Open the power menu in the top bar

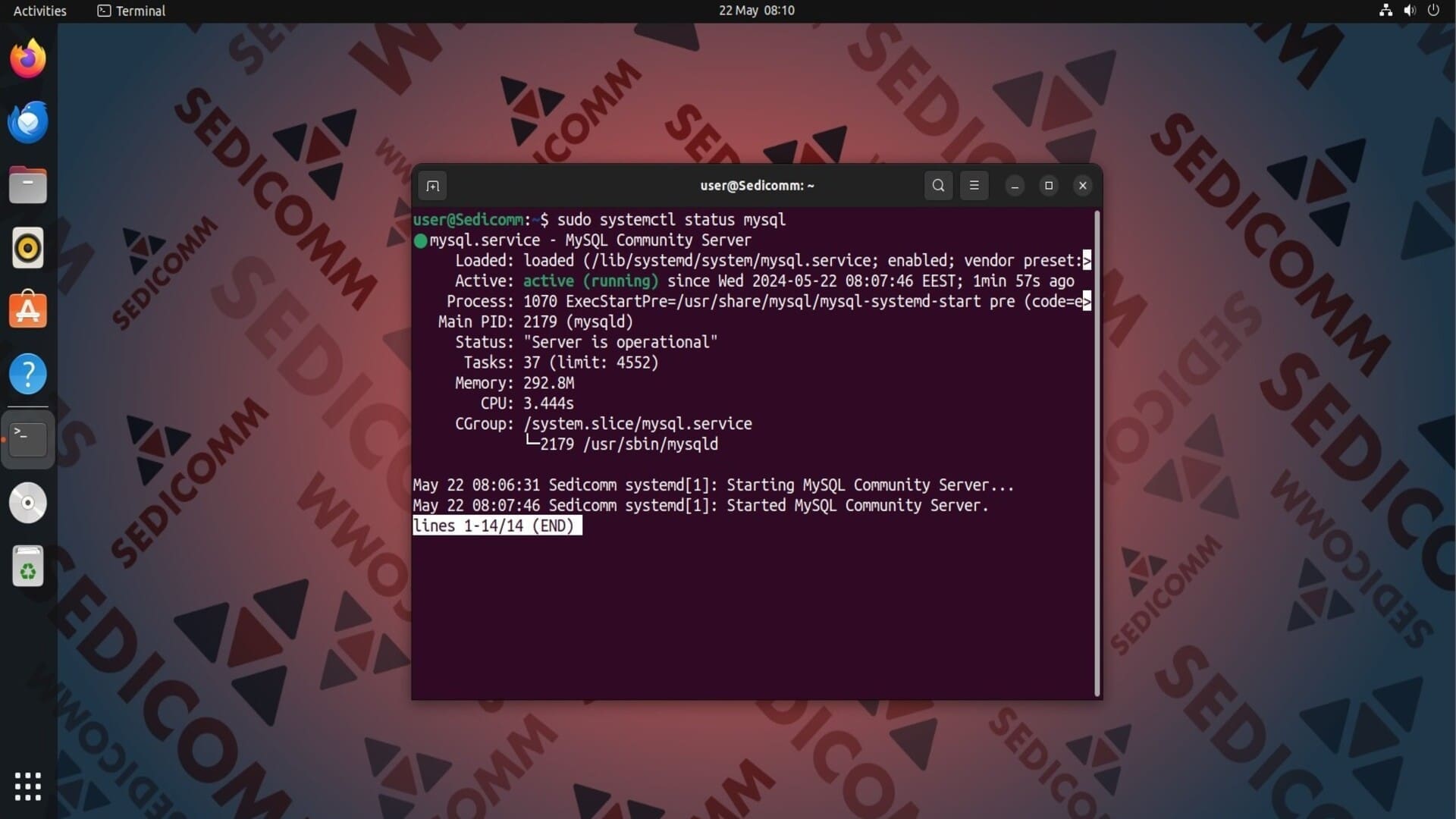point(1433,11)
